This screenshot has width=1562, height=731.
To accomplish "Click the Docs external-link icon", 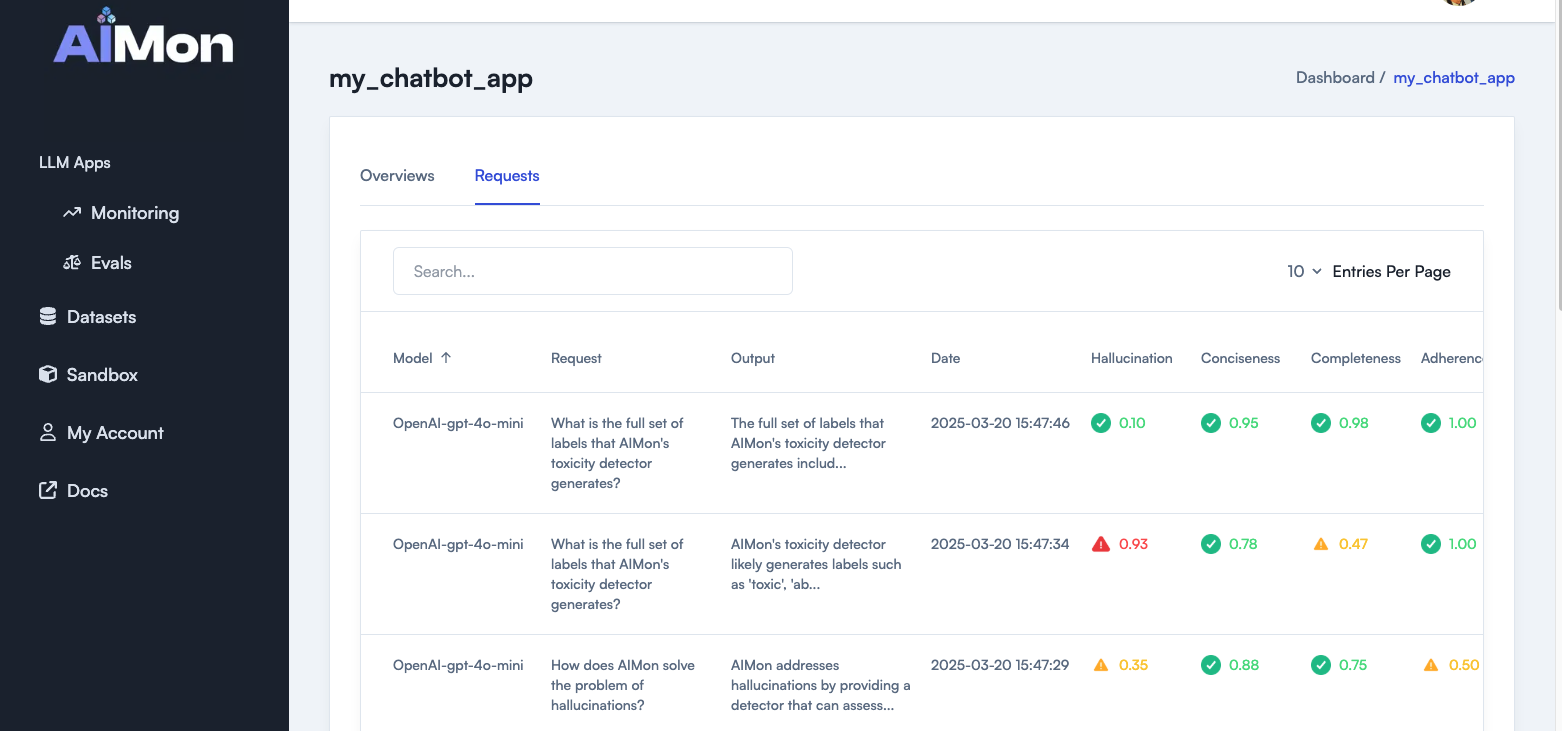I will pos(48,490).
